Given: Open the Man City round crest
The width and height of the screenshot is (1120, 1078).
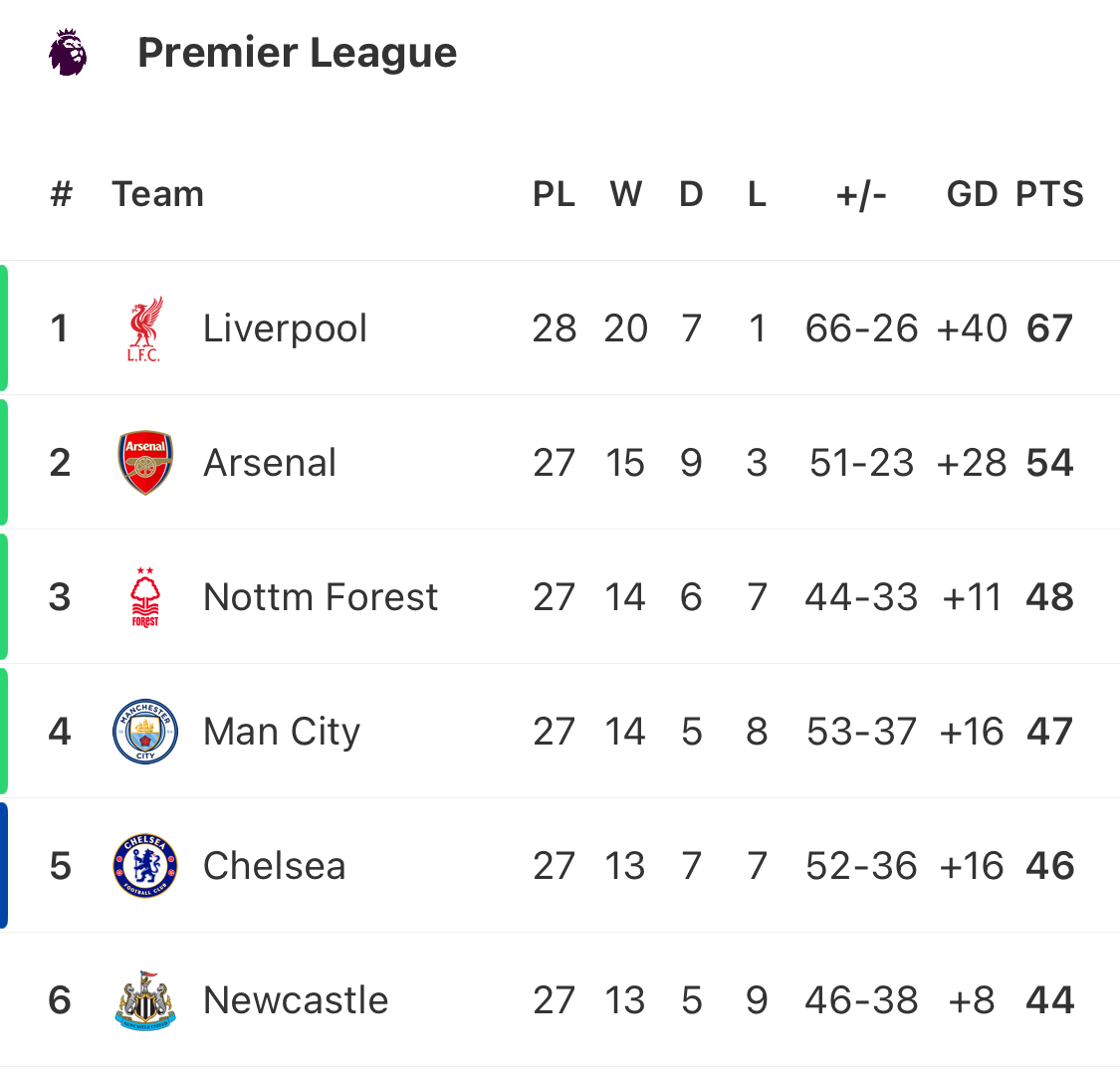Looking at the screenshot, I should [145, 731].
